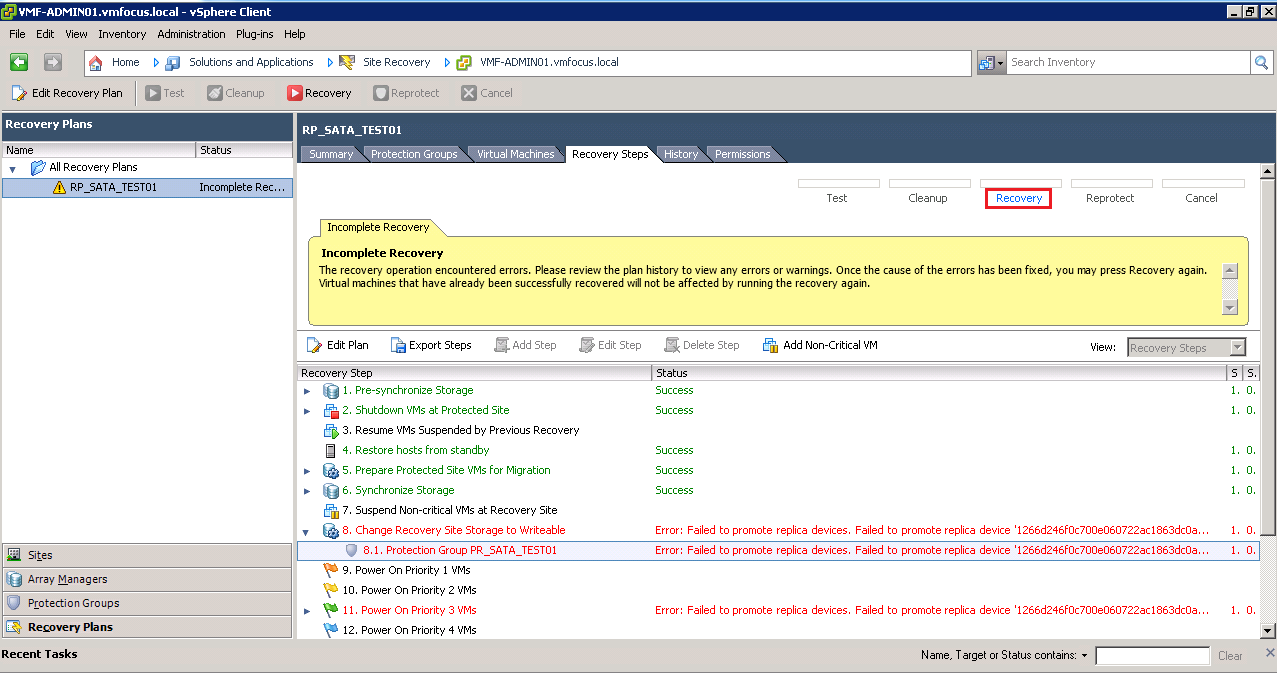Expand step 1 Pre-synchronize Storage
This screenshot has width=1277, height=673.
click(x=307, y=391)
